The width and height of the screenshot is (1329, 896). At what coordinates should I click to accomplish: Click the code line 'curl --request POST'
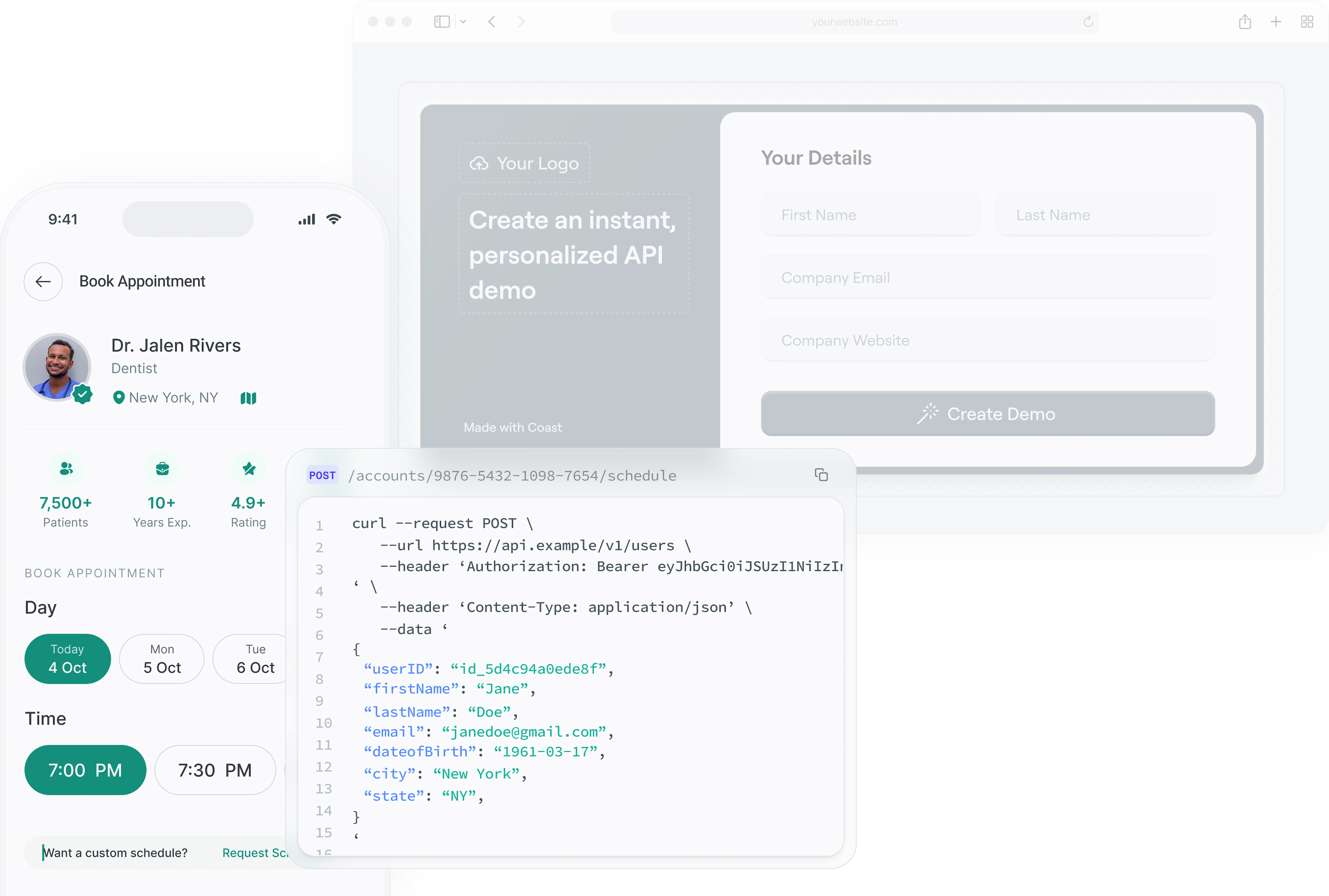442,523
